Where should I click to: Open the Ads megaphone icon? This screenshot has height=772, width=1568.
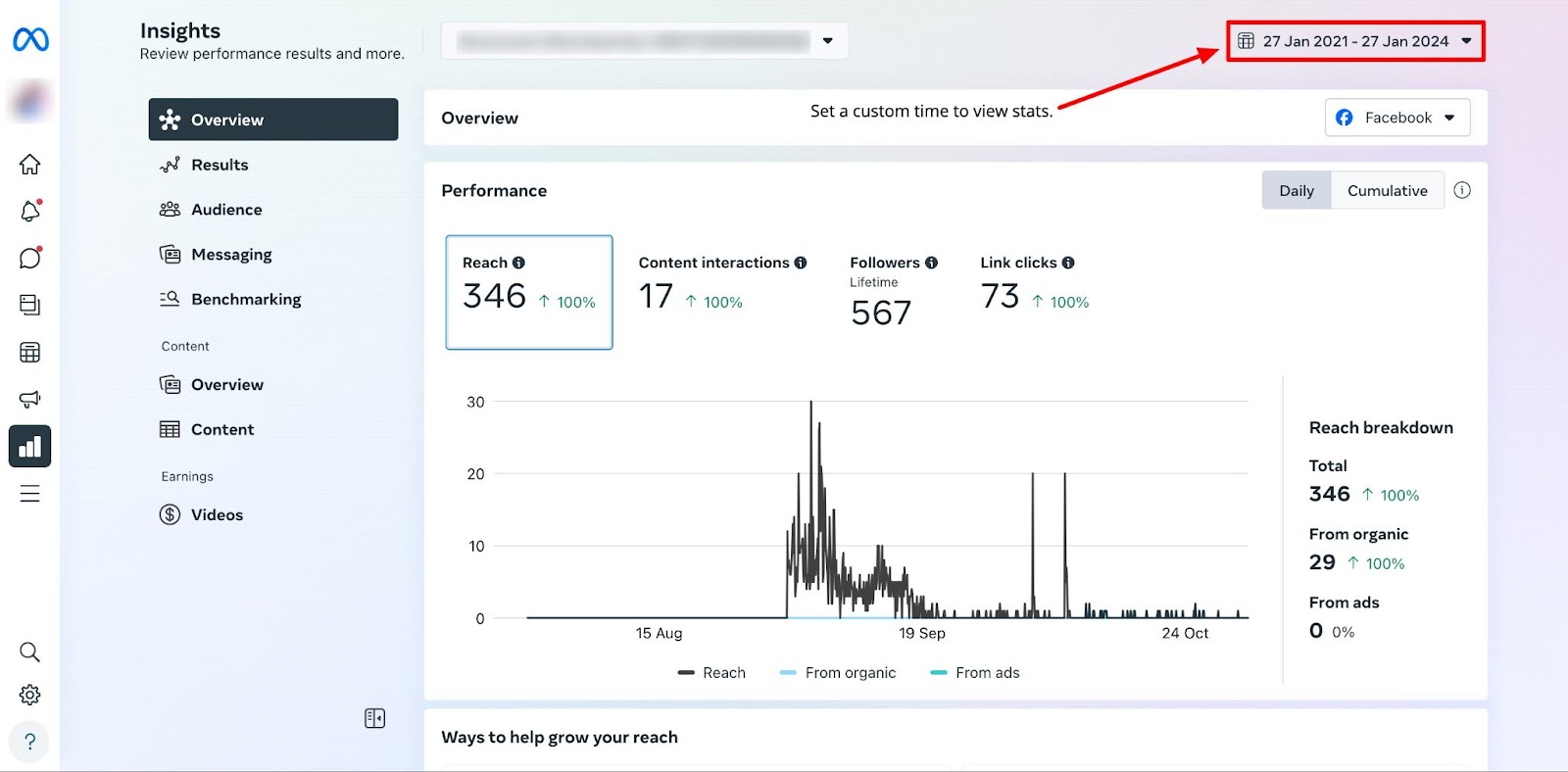tap(30, 399)
